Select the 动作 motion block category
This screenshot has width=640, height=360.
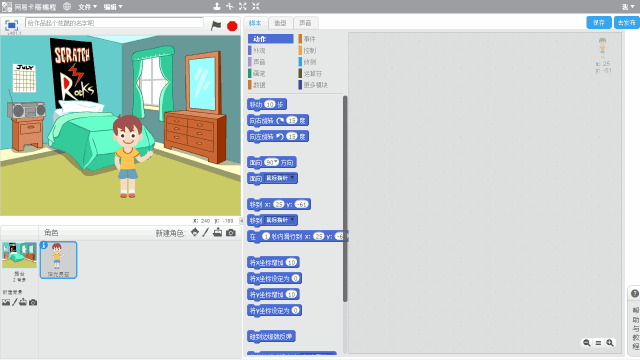[x=271, y=39]
